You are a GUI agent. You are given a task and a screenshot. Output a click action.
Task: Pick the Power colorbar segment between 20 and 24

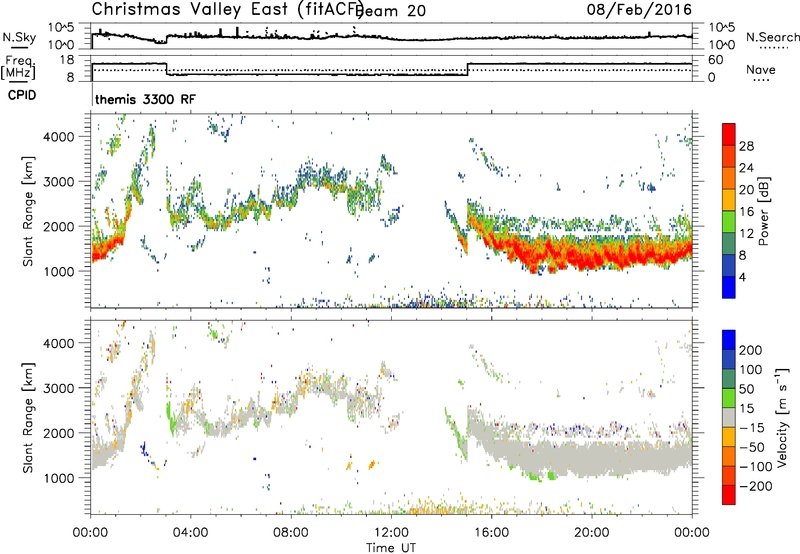pyautogui.click(x=729, y=178)
